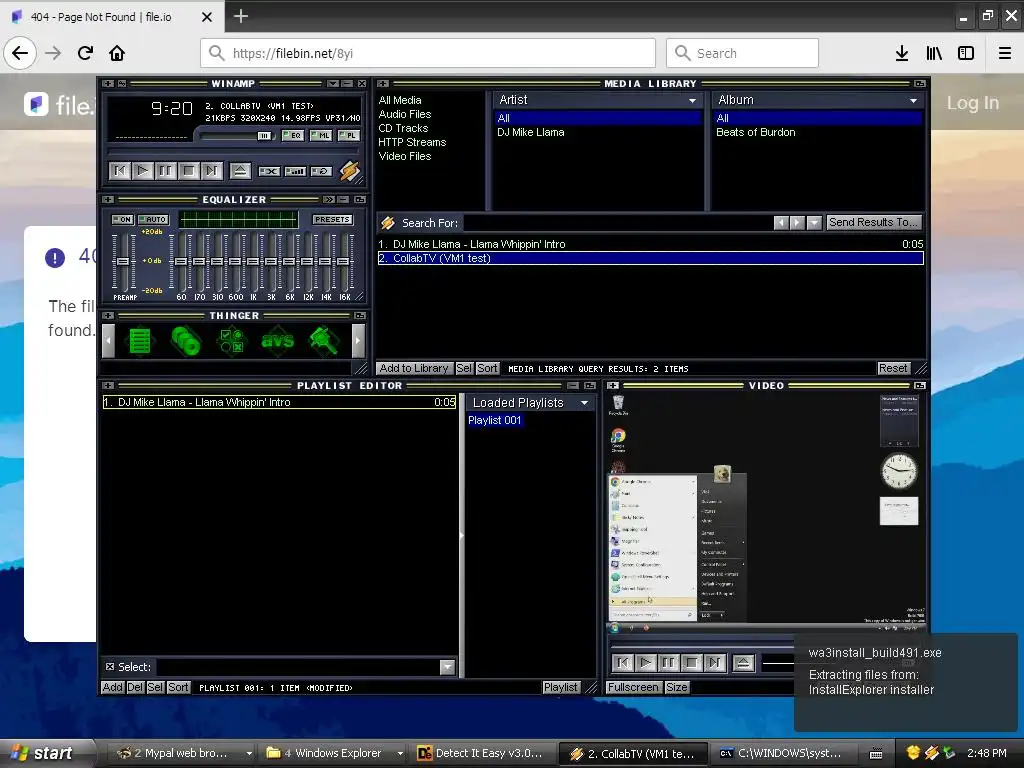Click the Windows start button
Screen dimensions: 1024x768
(x=47, y=753)
